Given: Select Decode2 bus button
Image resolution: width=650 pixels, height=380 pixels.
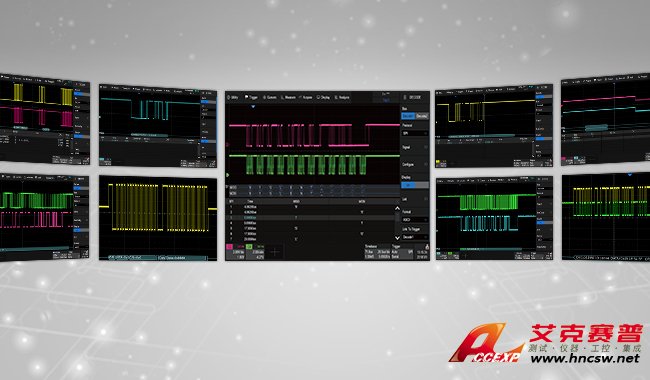Looking at the screenshot, I should (422, 116).
